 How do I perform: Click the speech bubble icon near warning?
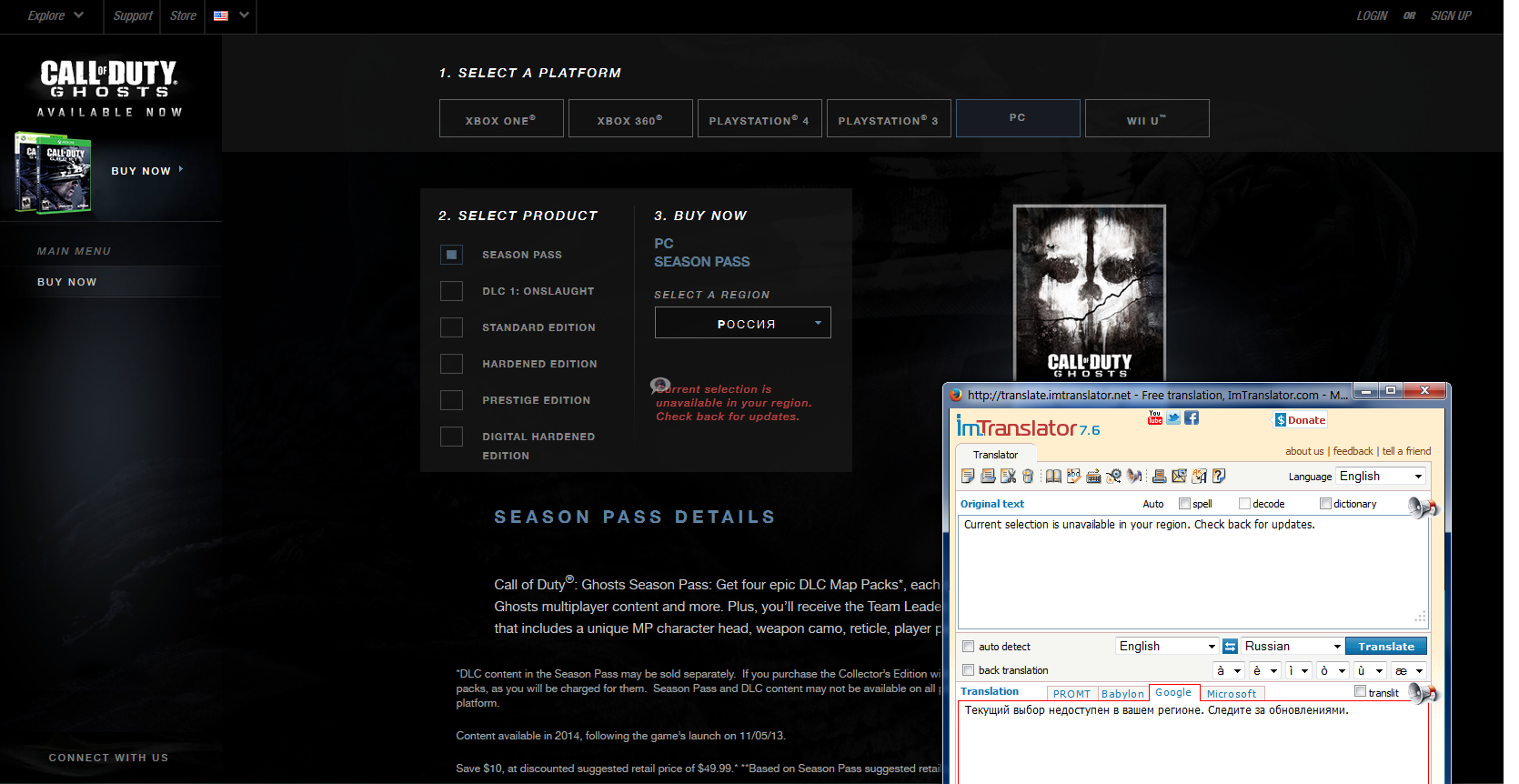point(661,386)
